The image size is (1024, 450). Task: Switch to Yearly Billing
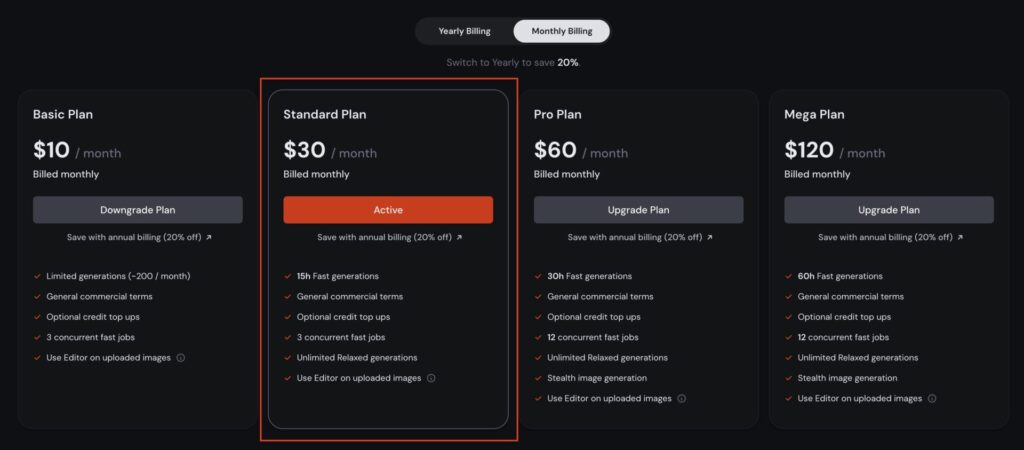(x=464, y=31)
